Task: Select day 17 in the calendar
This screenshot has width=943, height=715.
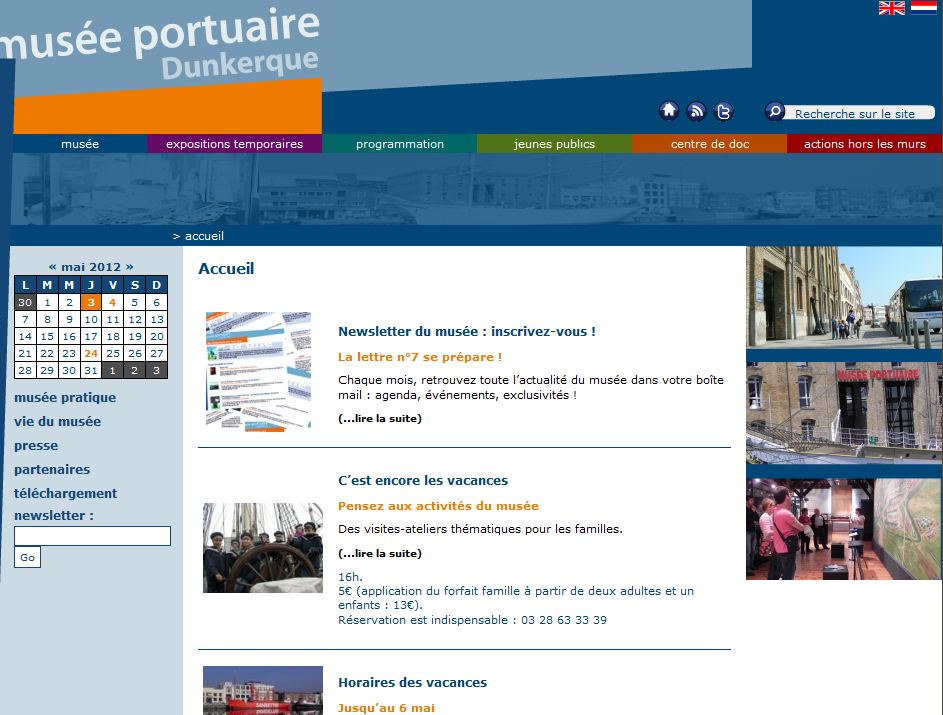Action: (x=89, y=336)
